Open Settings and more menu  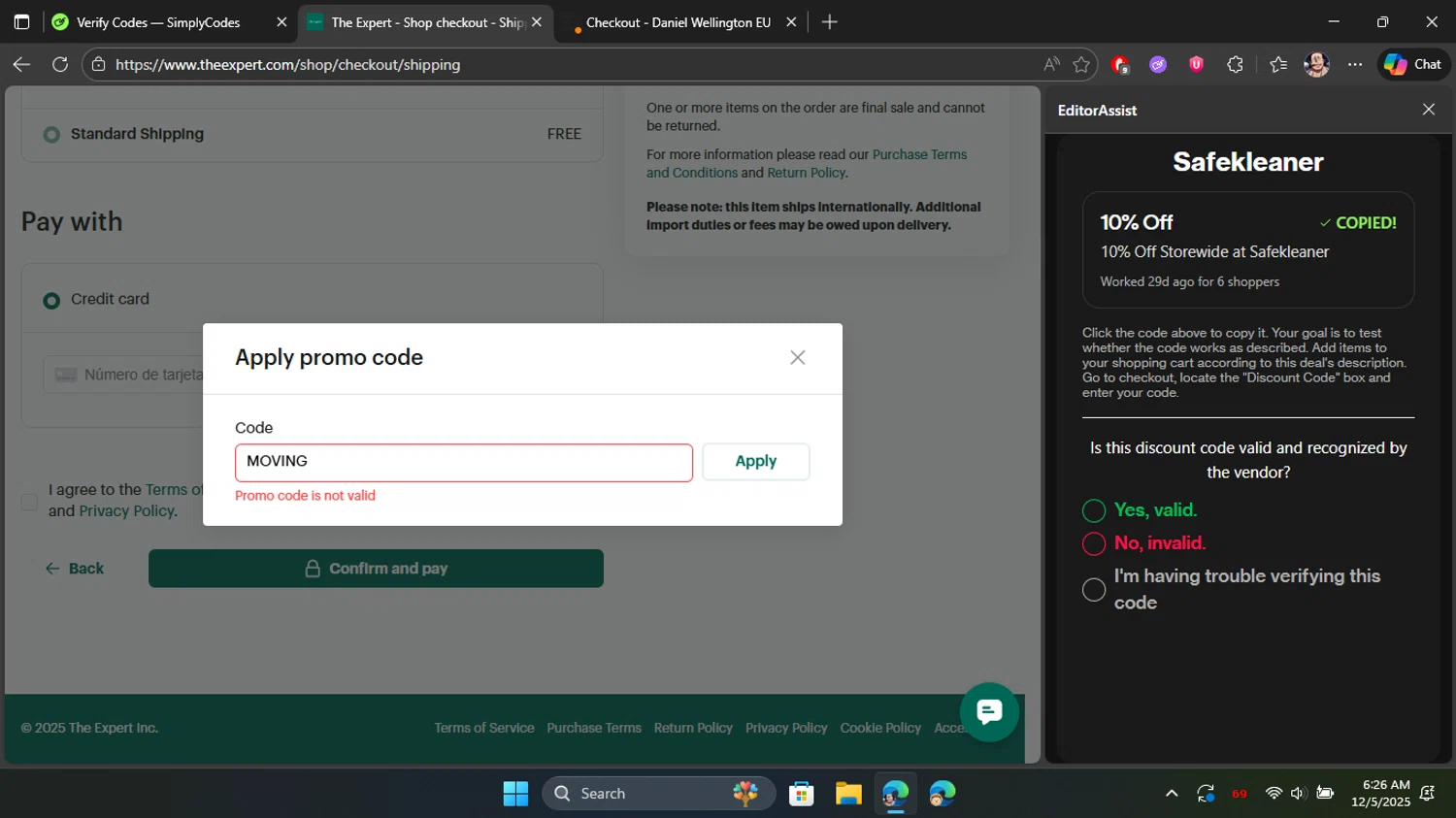(1355, 65)
